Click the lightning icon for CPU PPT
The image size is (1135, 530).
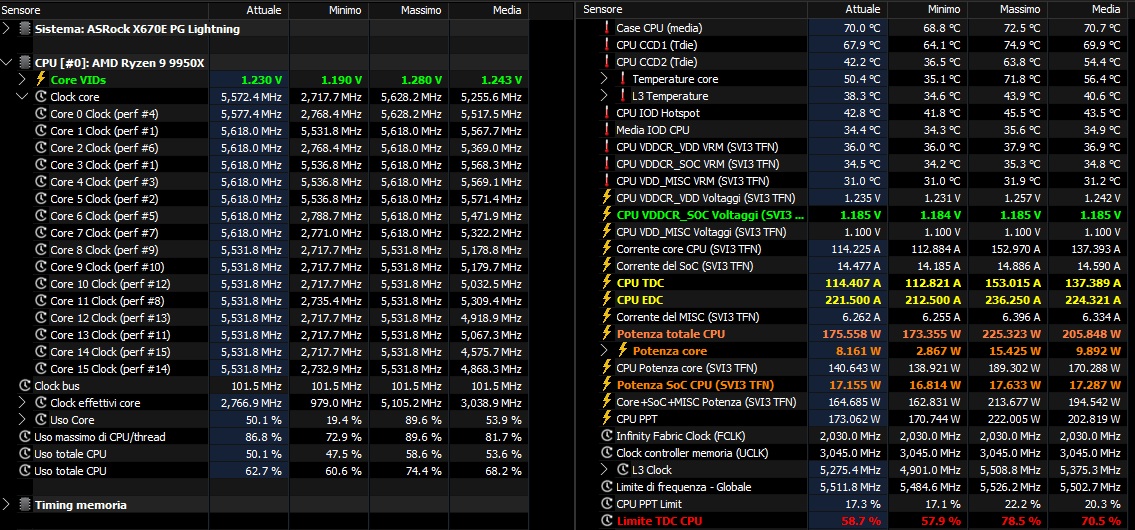point(607,418)
